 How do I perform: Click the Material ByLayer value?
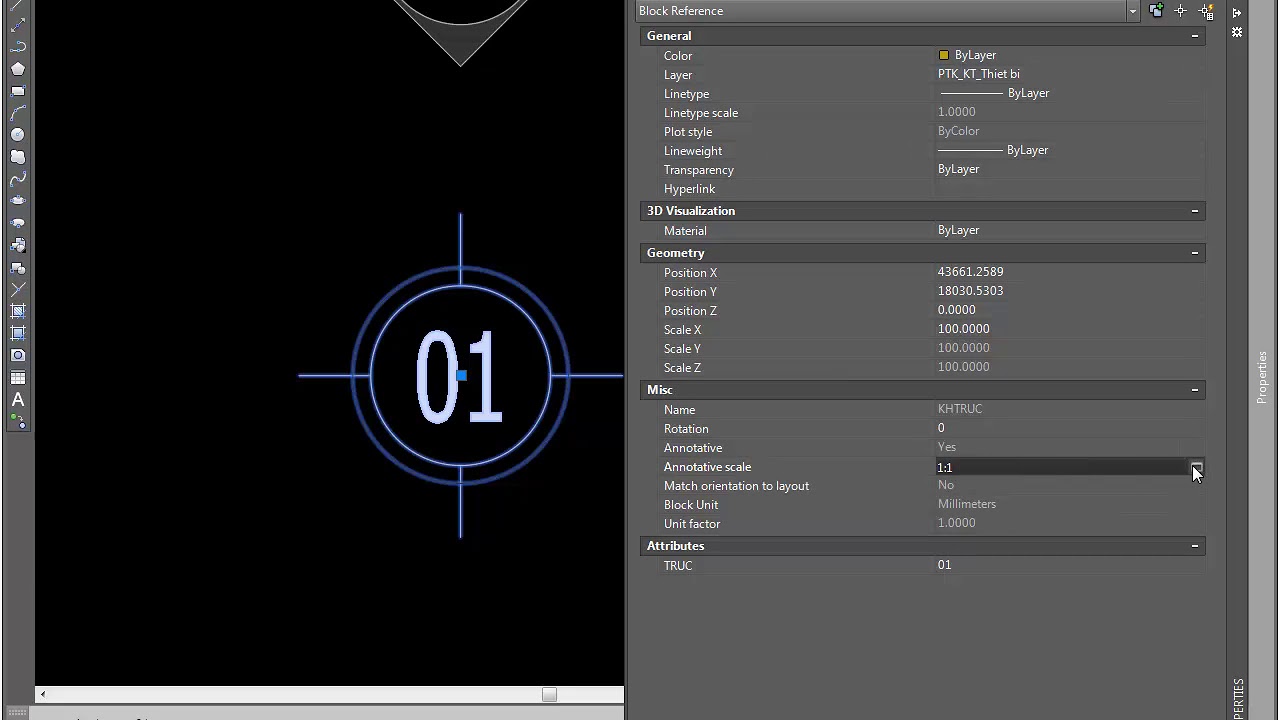coord(958,230)
